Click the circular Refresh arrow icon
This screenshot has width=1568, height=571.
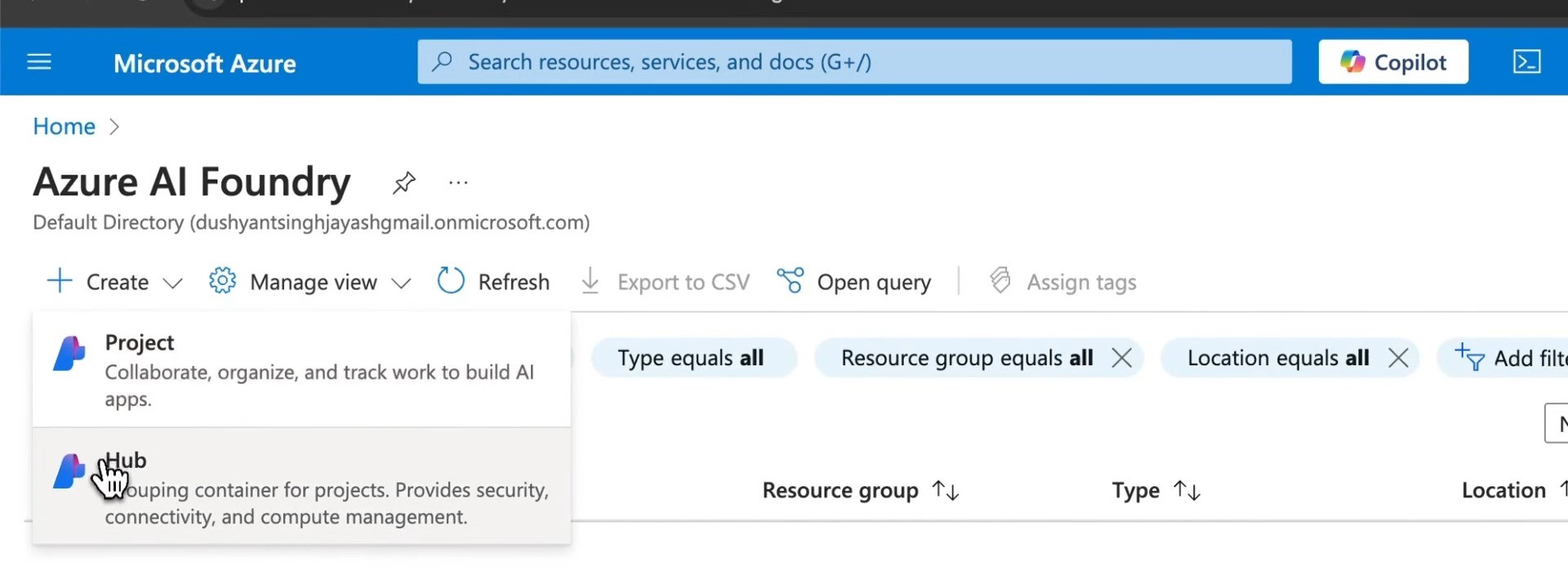point(451,280)
